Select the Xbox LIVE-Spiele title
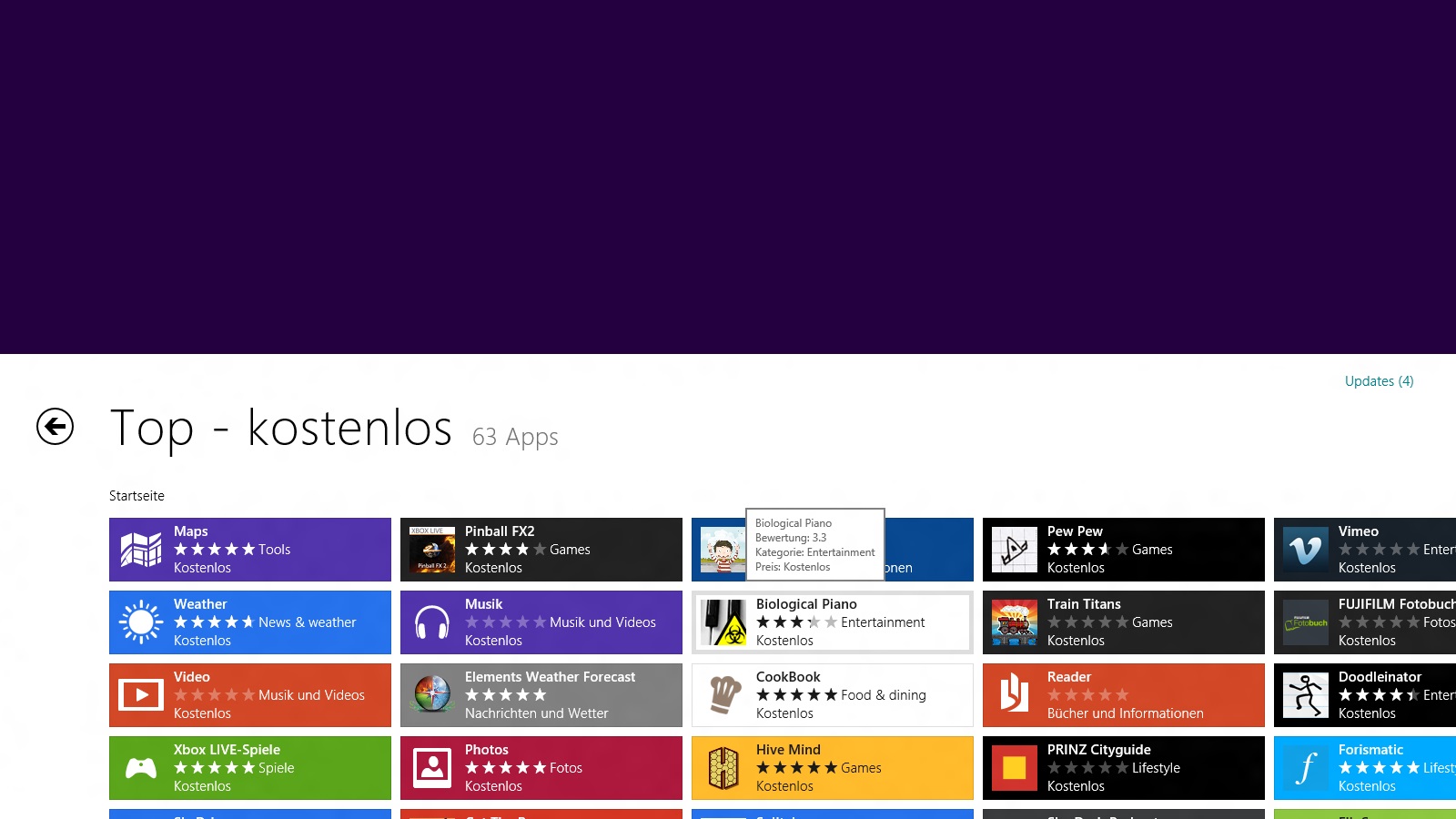1456x819 pixels. click(227, 750)
